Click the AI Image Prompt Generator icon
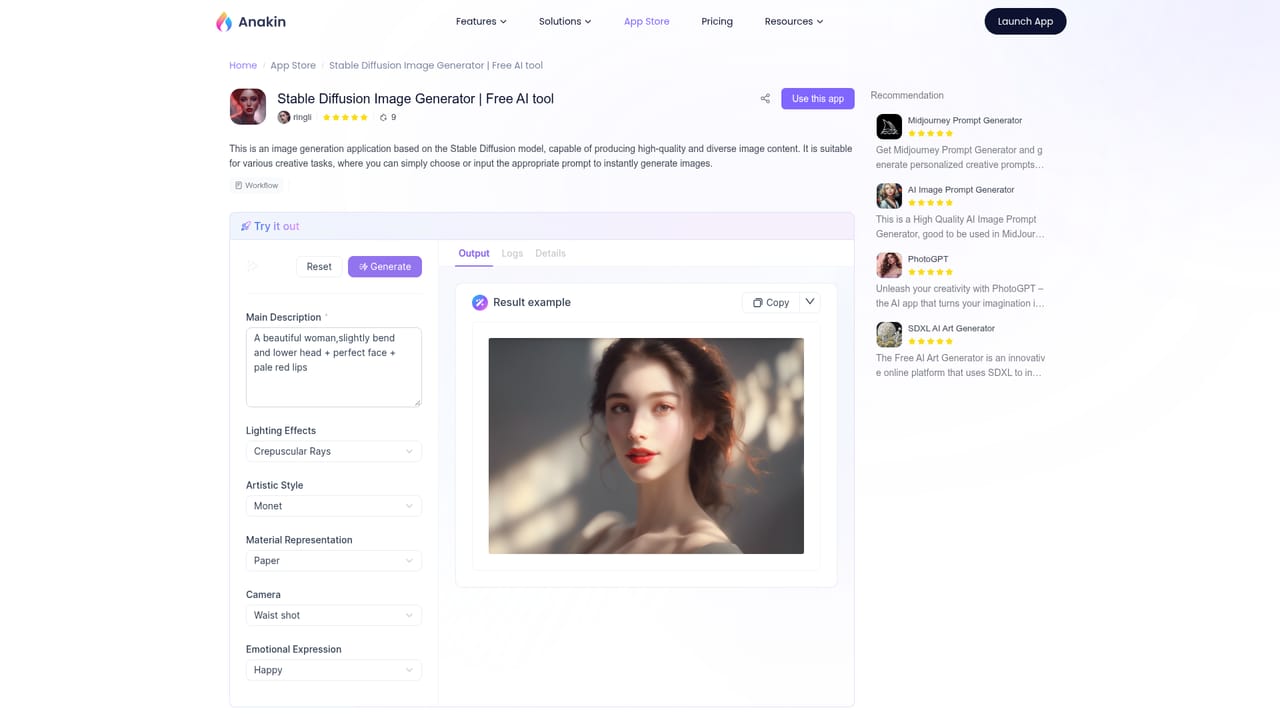Screen dimensions: 1280x720 coord(889,195)
